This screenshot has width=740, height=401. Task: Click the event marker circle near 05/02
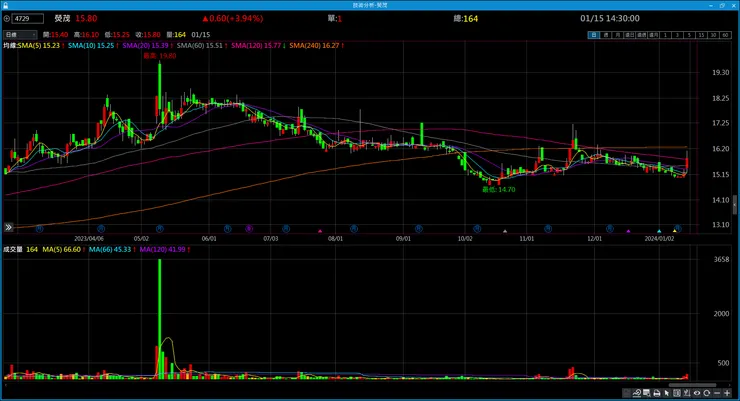point(160,229)
